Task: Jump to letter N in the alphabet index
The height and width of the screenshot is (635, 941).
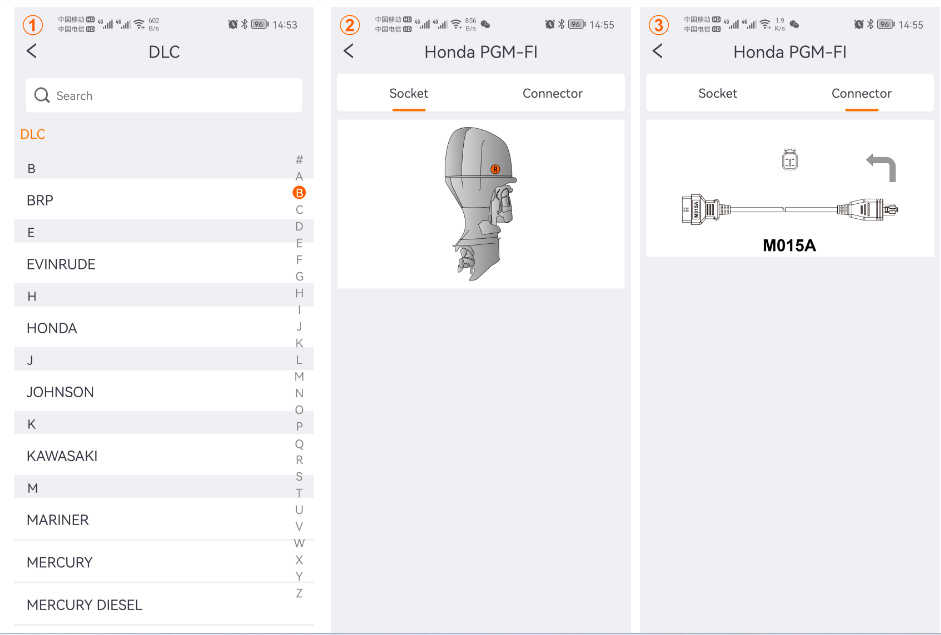Action: pyautogui.click(x=299, y=393)
